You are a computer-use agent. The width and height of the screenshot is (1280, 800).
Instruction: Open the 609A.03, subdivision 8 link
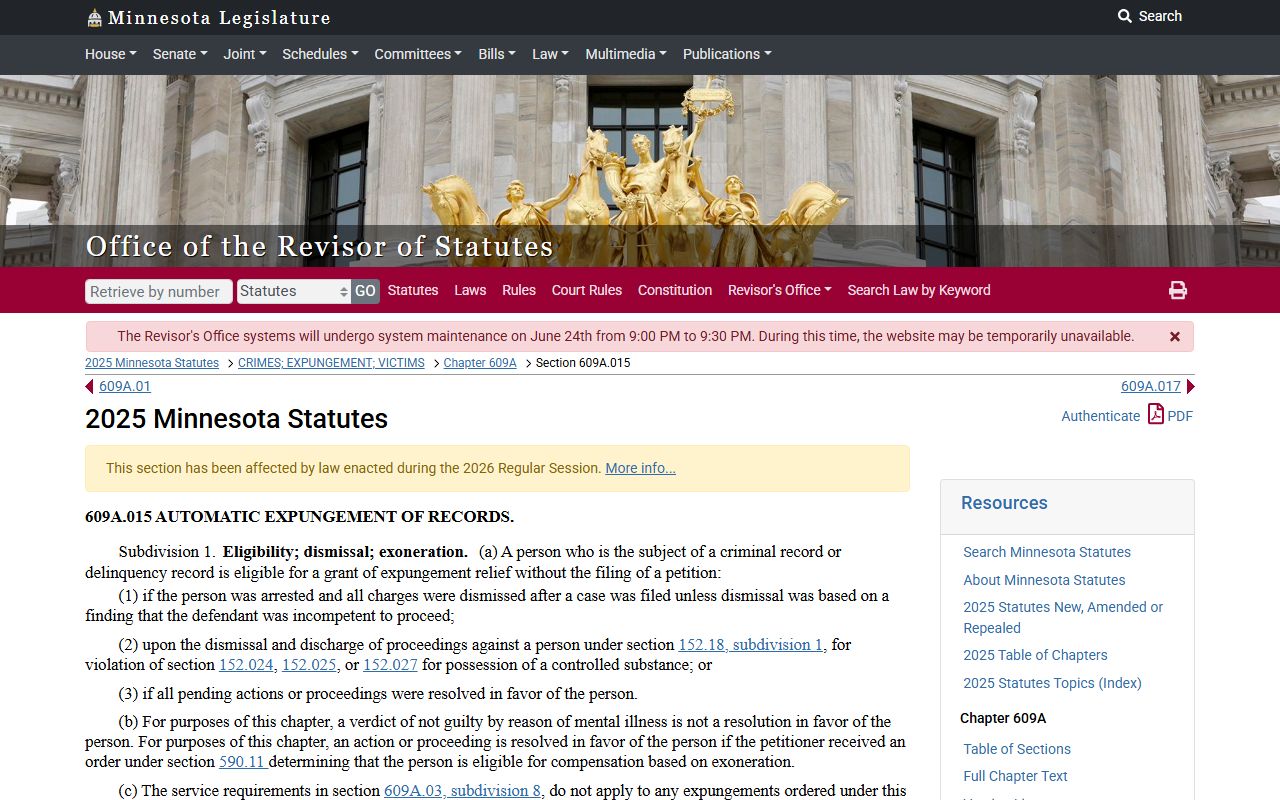[x=463, y=791]
